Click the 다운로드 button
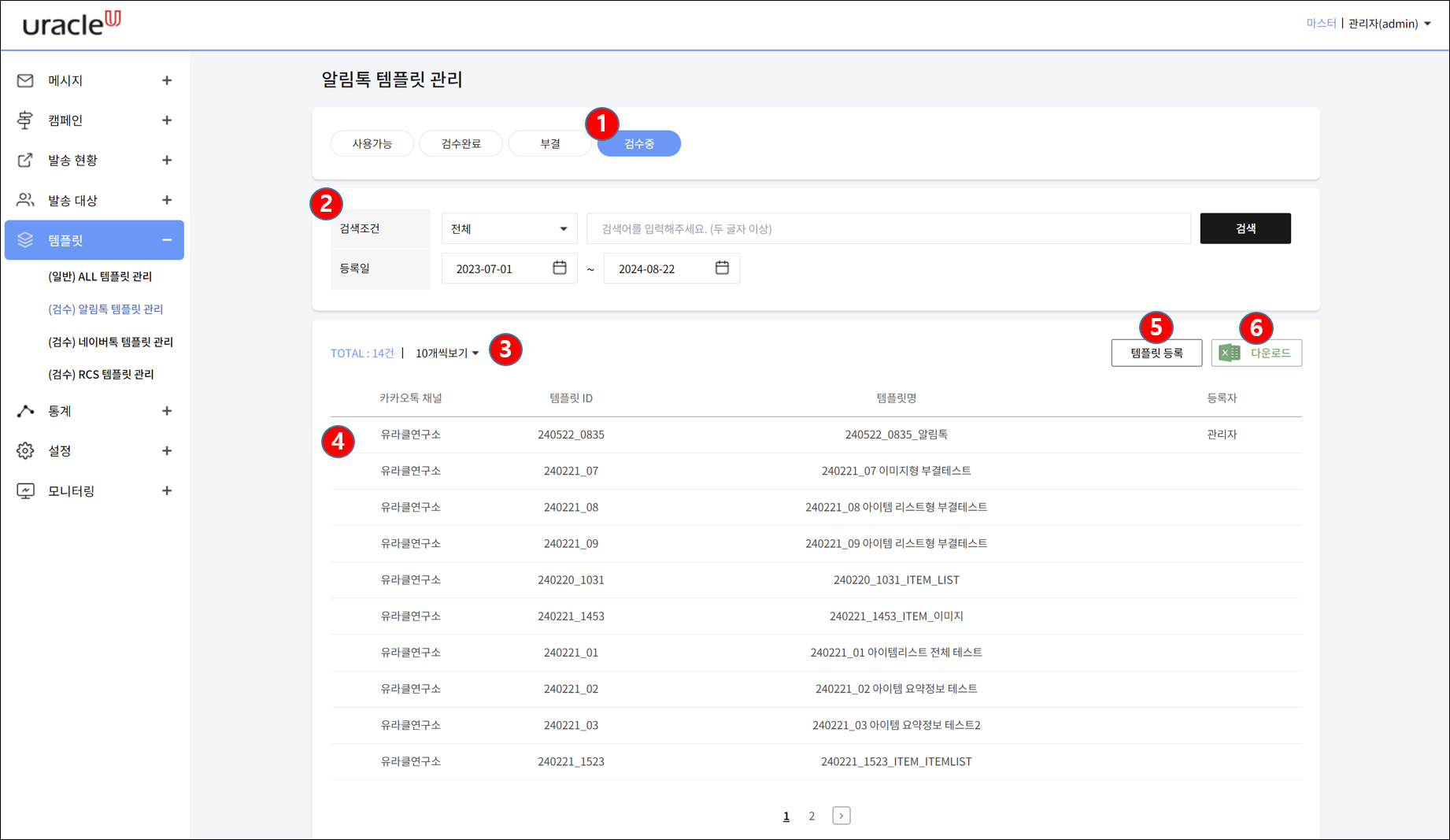 tap(1256, 353)
